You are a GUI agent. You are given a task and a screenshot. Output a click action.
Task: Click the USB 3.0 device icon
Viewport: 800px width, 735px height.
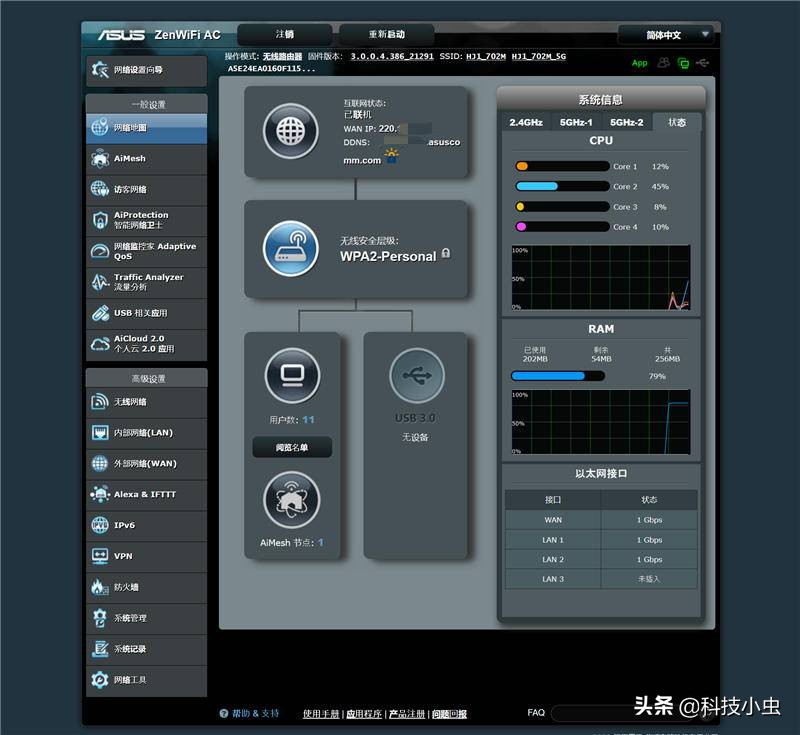click(417, 376)
